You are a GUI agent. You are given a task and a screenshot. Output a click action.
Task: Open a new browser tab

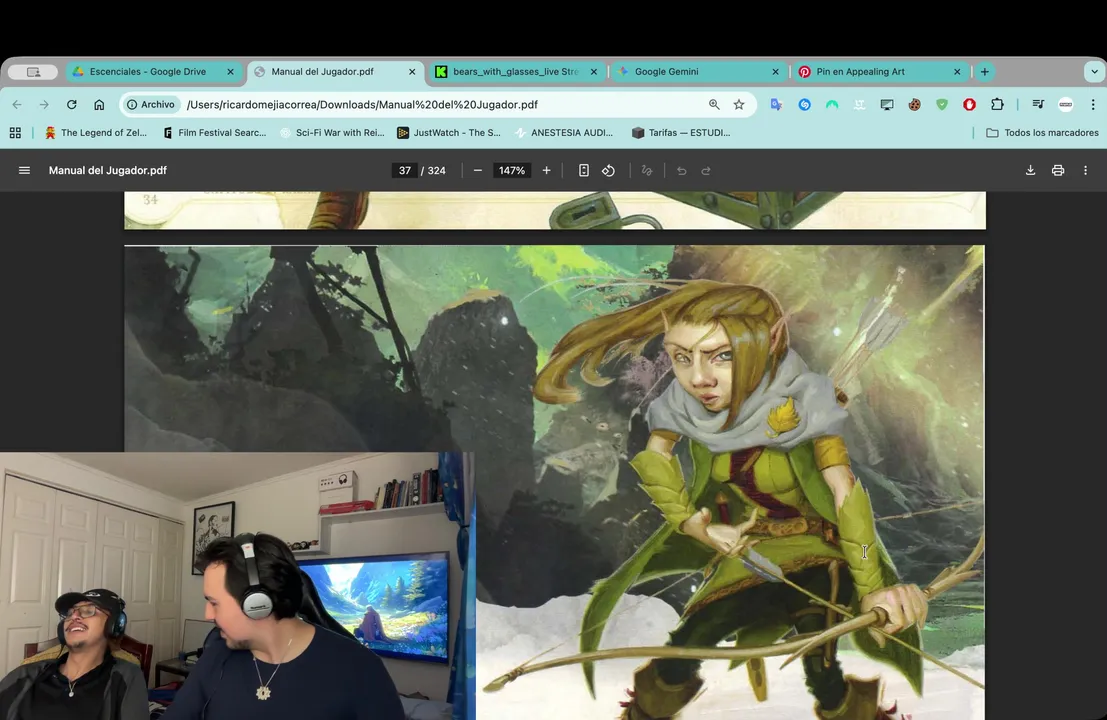(x=984, y=72)
